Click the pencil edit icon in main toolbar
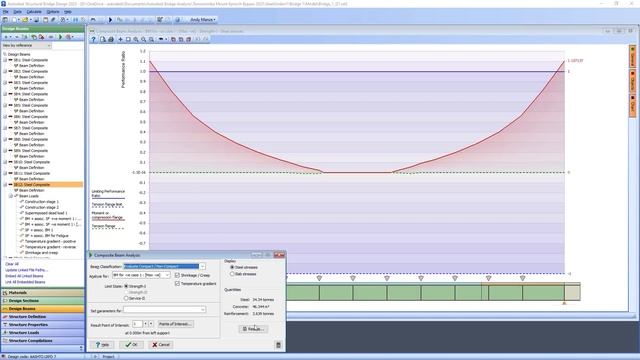This screenshot has width=640, height=360. 53,20
